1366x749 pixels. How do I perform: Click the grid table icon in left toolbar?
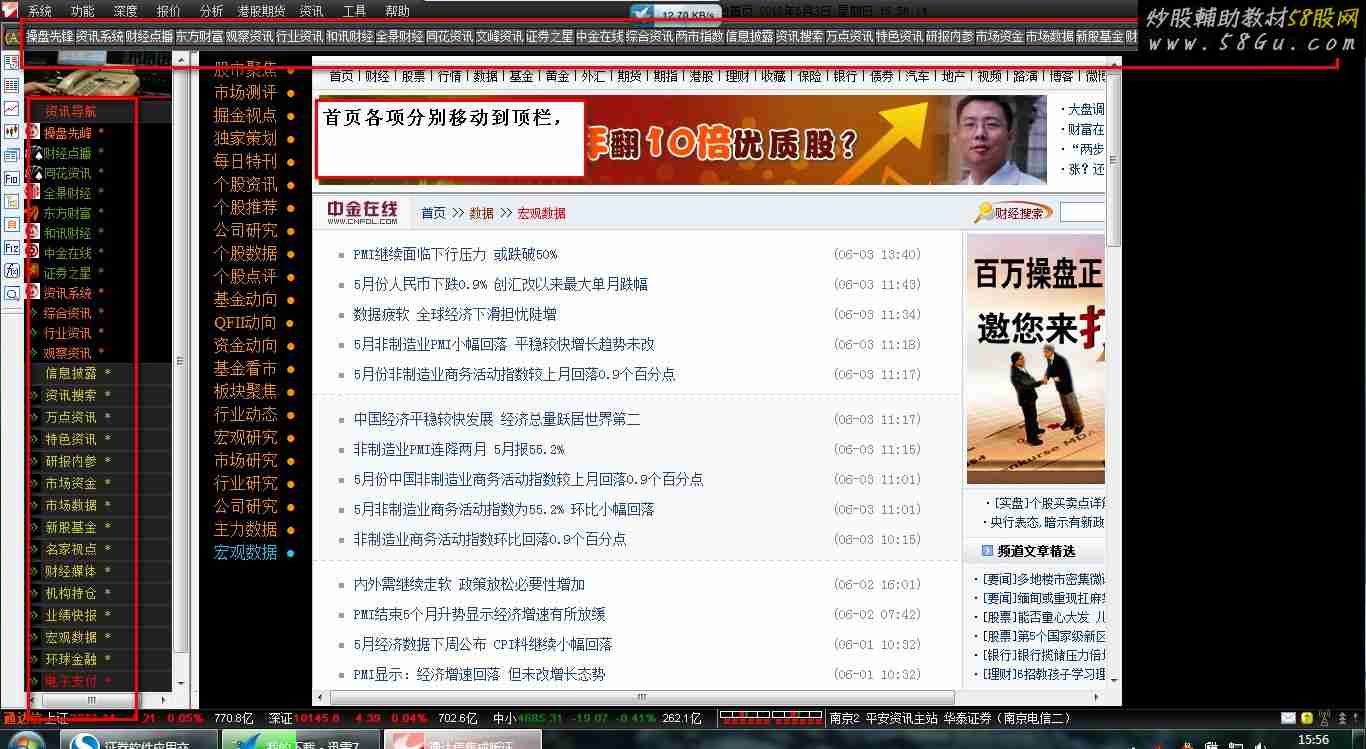(12, 85)
